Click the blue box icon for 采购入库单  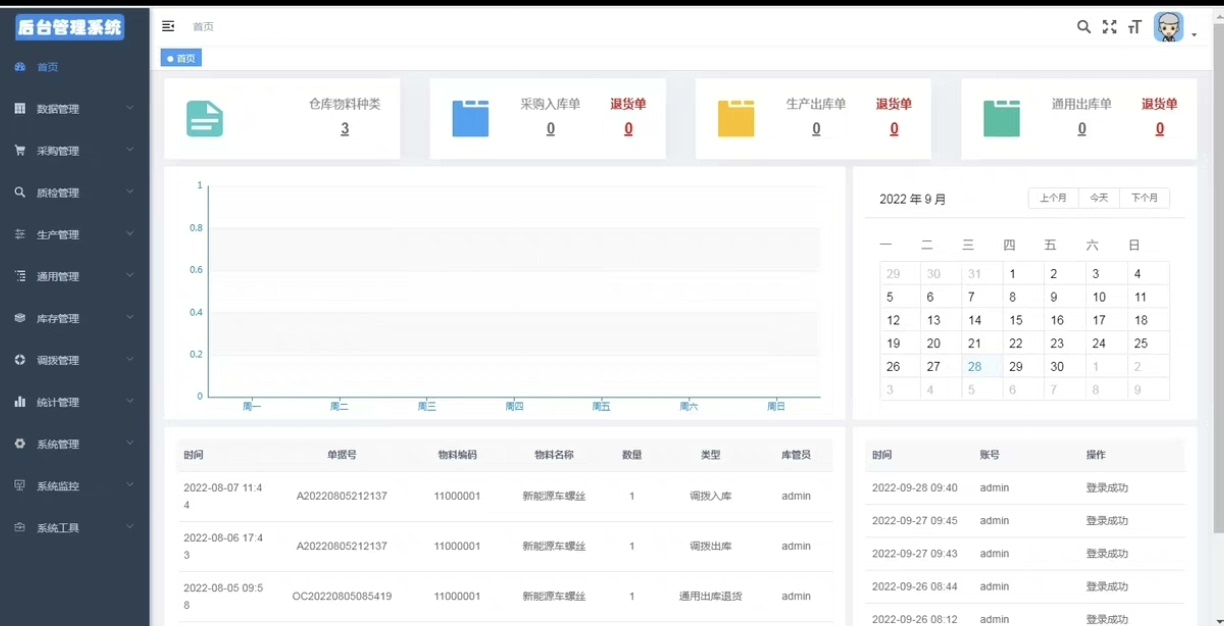(x=470, y=118)
